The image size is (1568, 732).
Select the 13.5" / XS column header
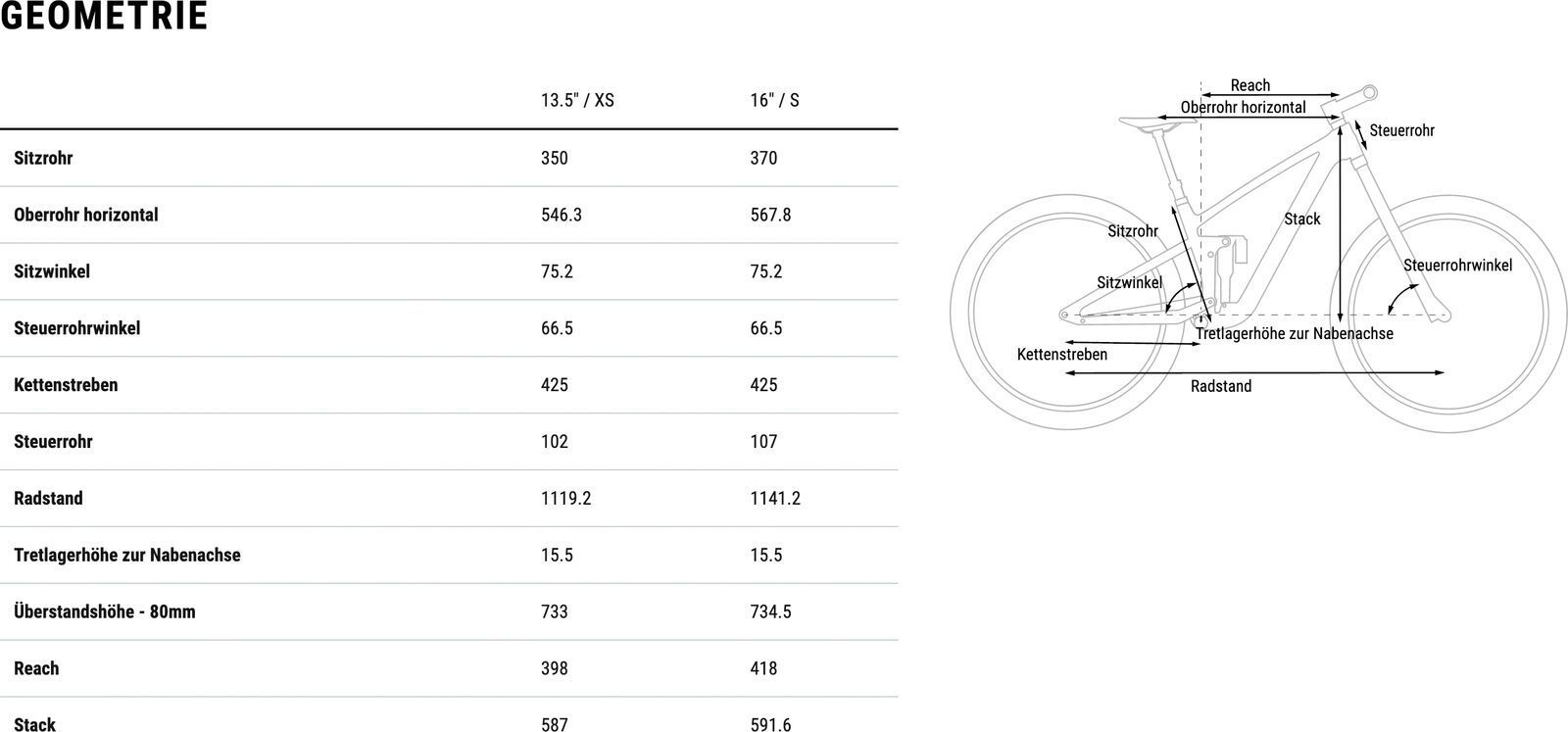(577, 100)
